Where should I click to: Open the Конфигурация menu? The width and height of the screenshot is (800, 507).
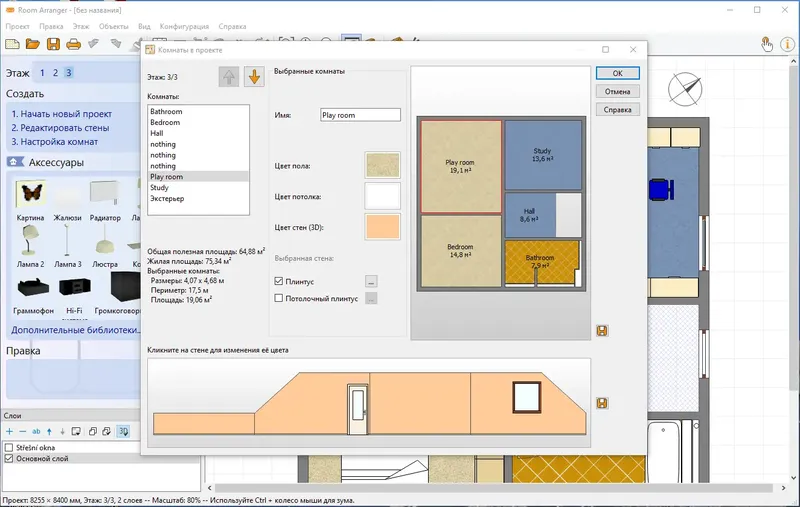184,27
